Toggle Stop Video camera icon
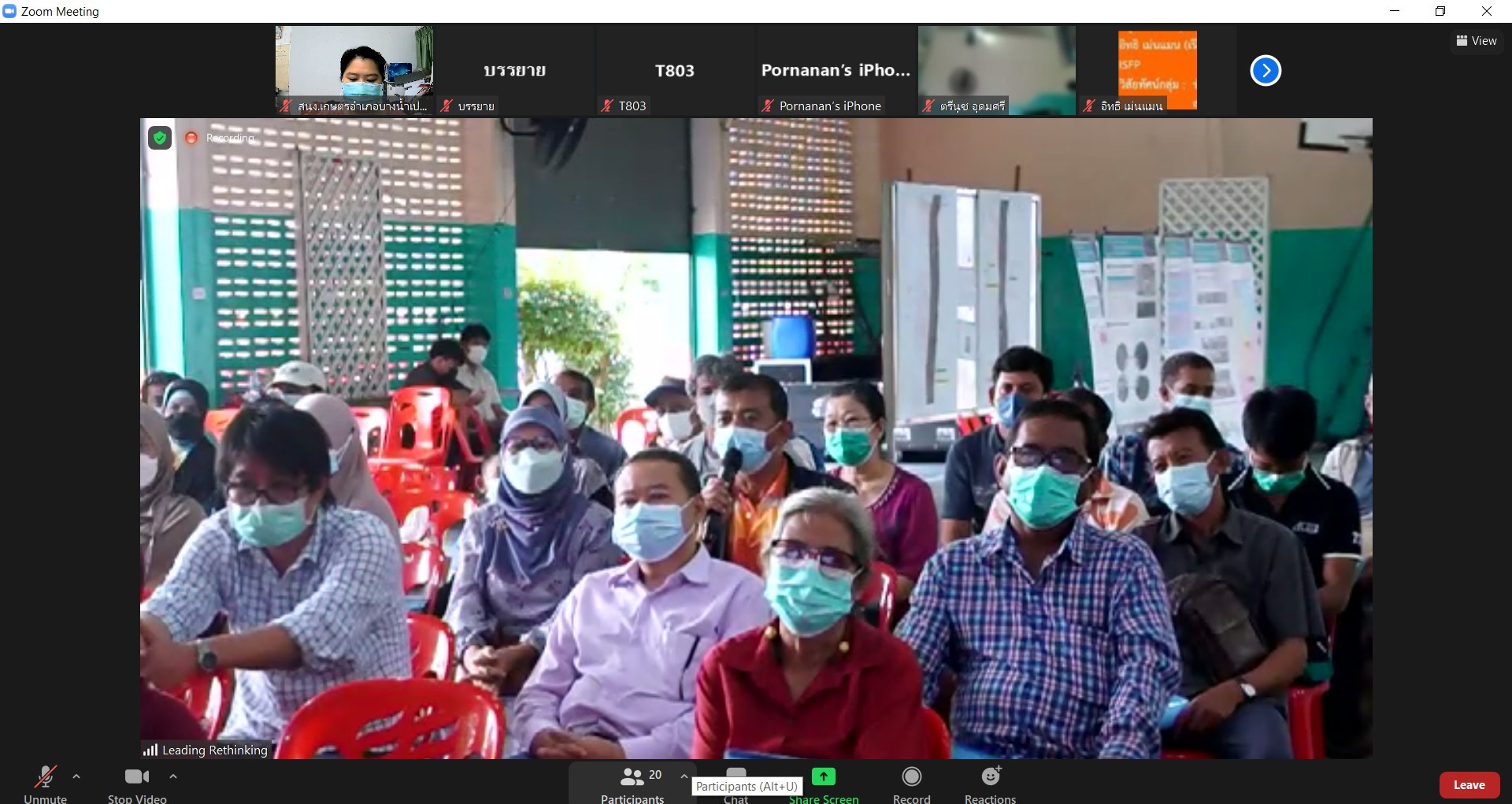Image resolution: width=1512 pixels, height=804 pixels. coord(137,777)
